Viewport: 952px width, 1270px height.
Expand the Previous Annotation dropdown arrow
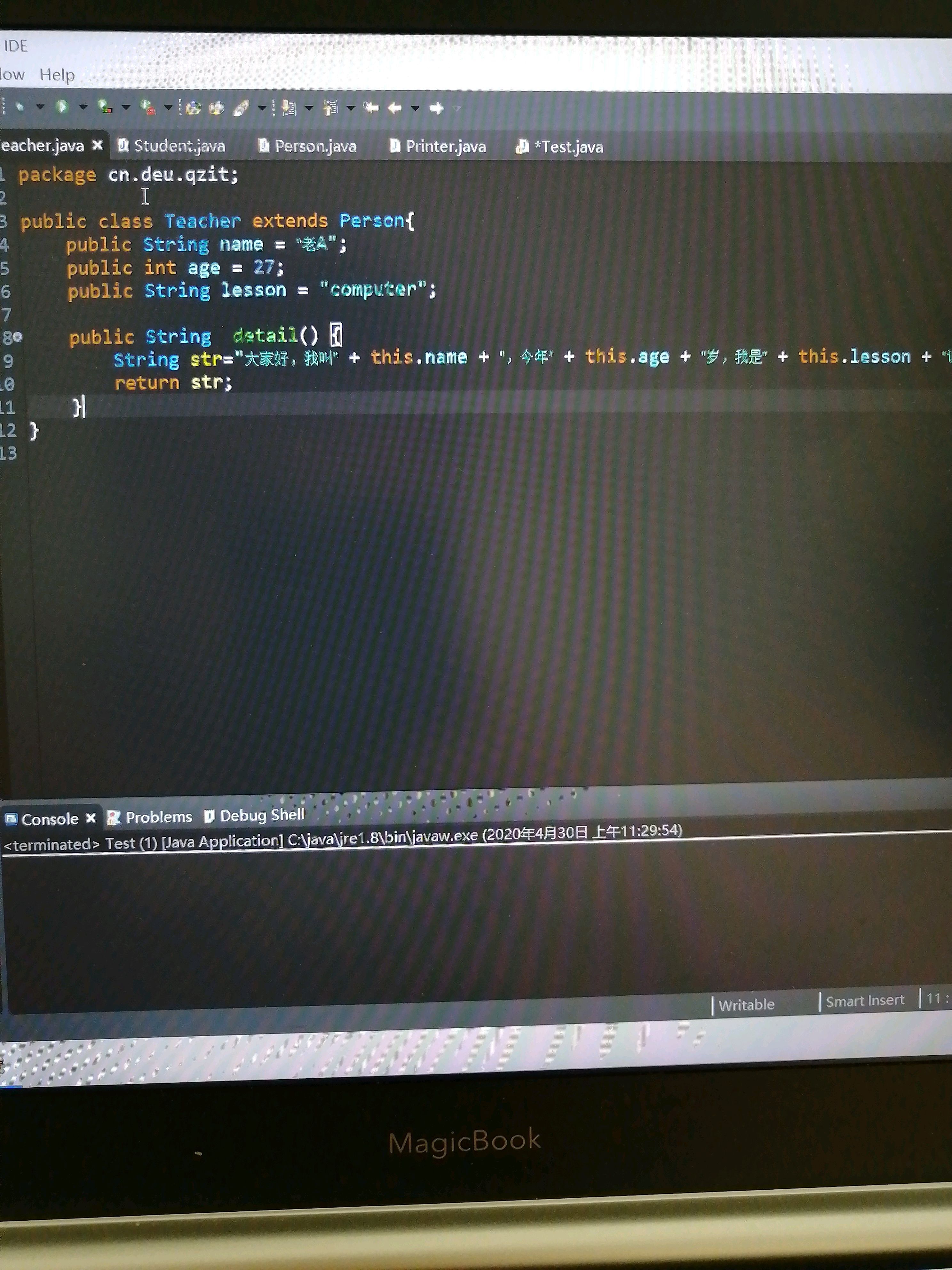351,108
